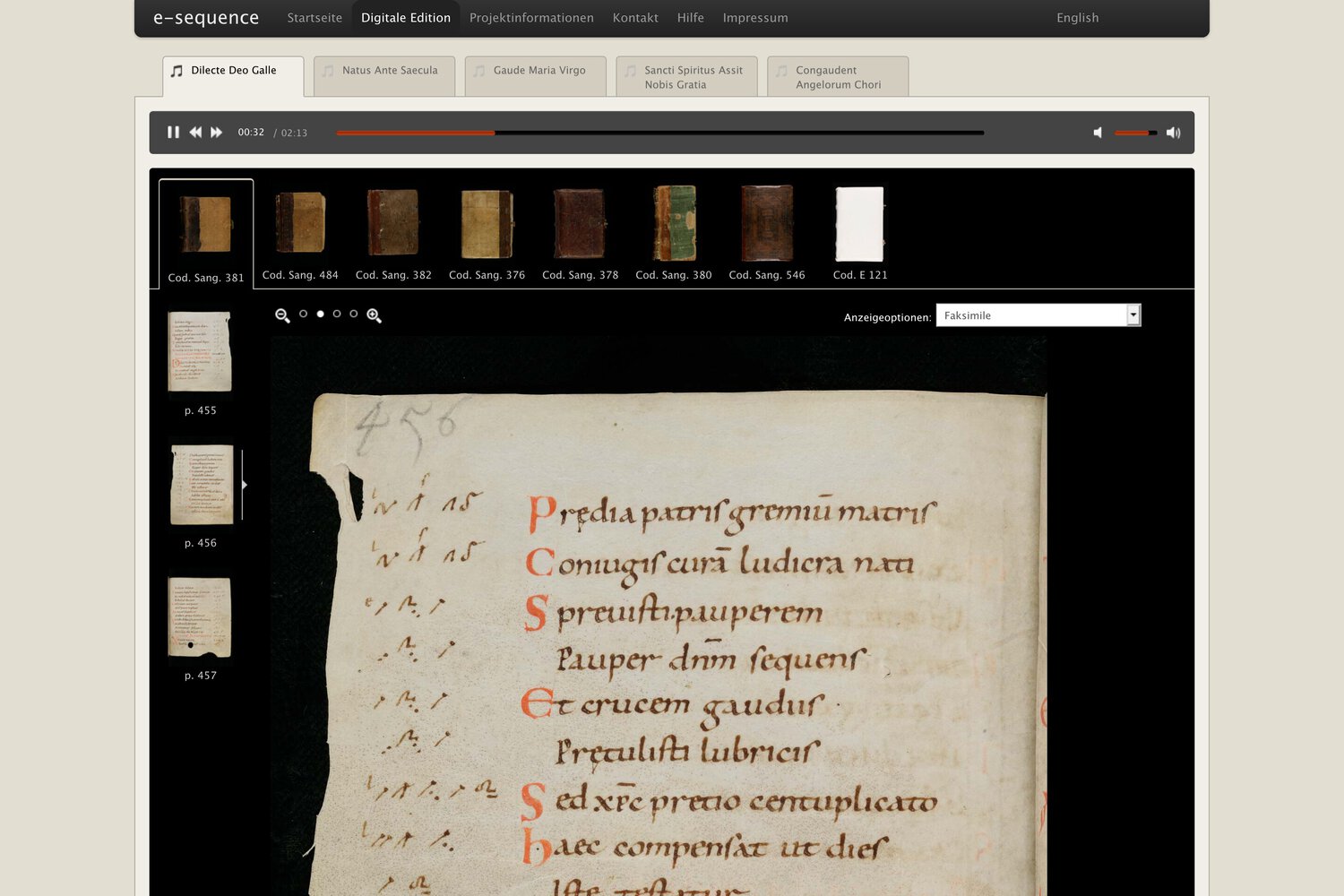Image resolution: width=1344 pixels, height=896 pixels.
Task: Select the first zoom level dot
Action: [x=303, y=314]
